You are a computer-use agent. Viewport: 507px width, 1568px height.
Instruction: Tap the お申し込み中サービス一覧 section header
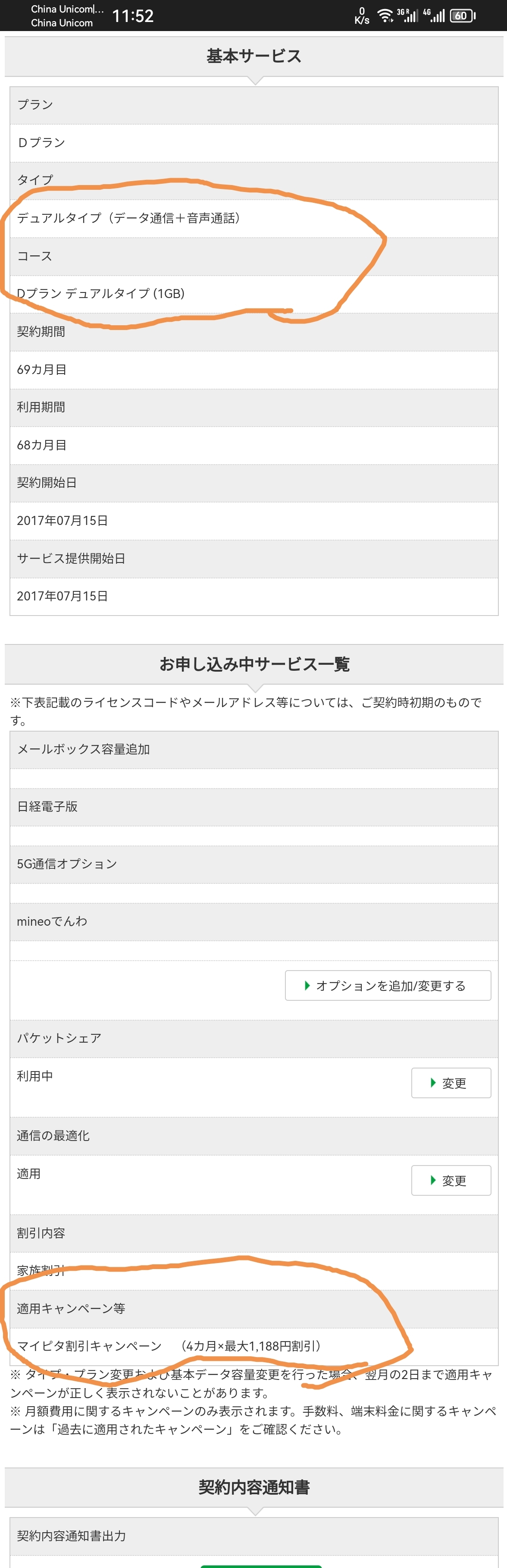coord(254,664)
